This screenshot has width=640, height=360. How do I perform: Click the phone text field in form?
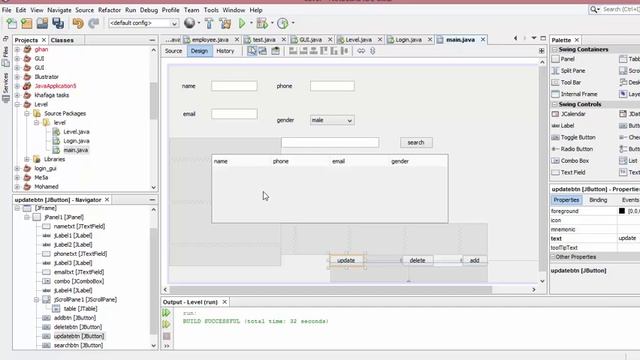click(x=332, y=86)
